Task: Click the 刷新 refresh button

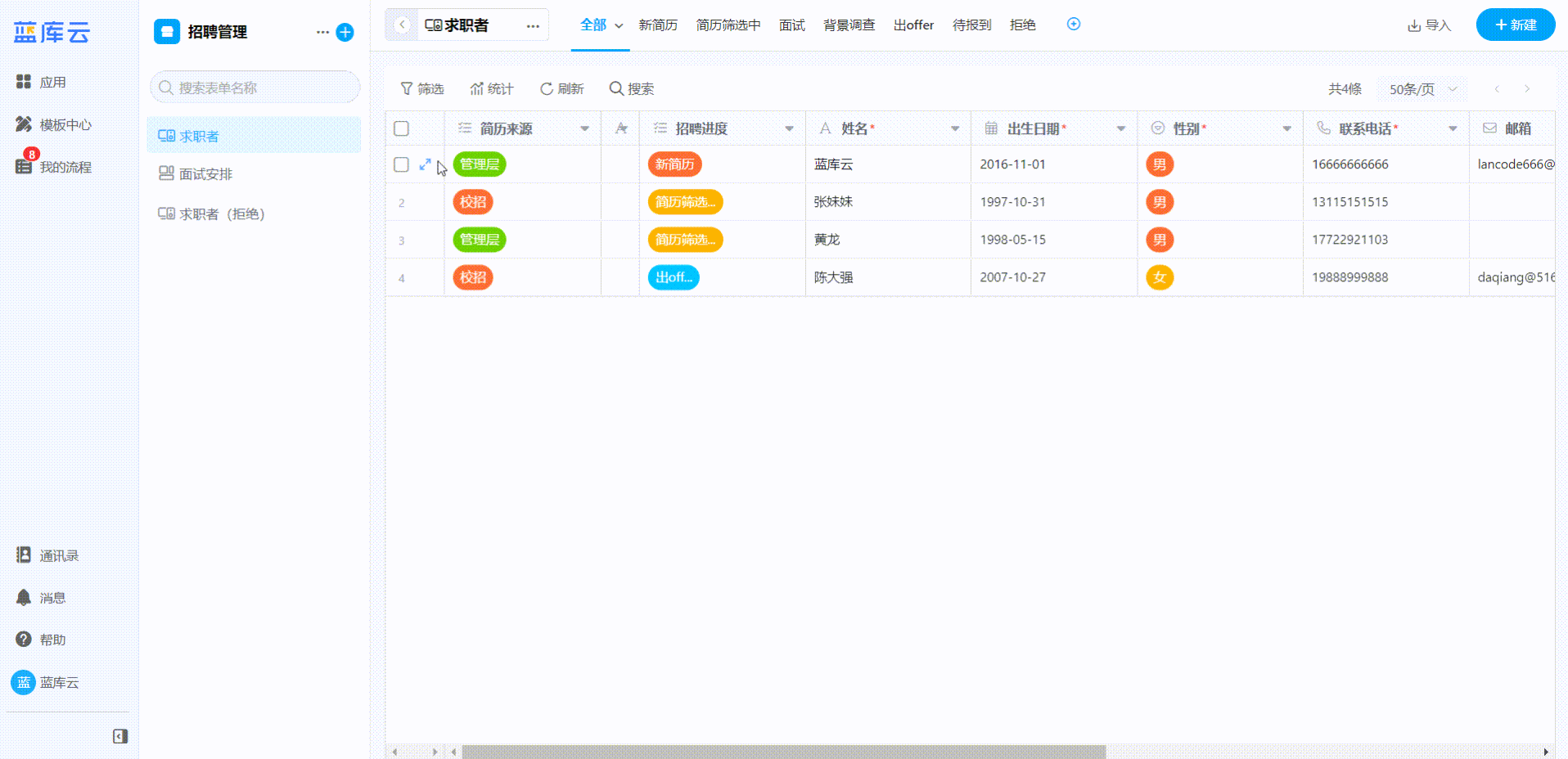Action: coord(561,88)
